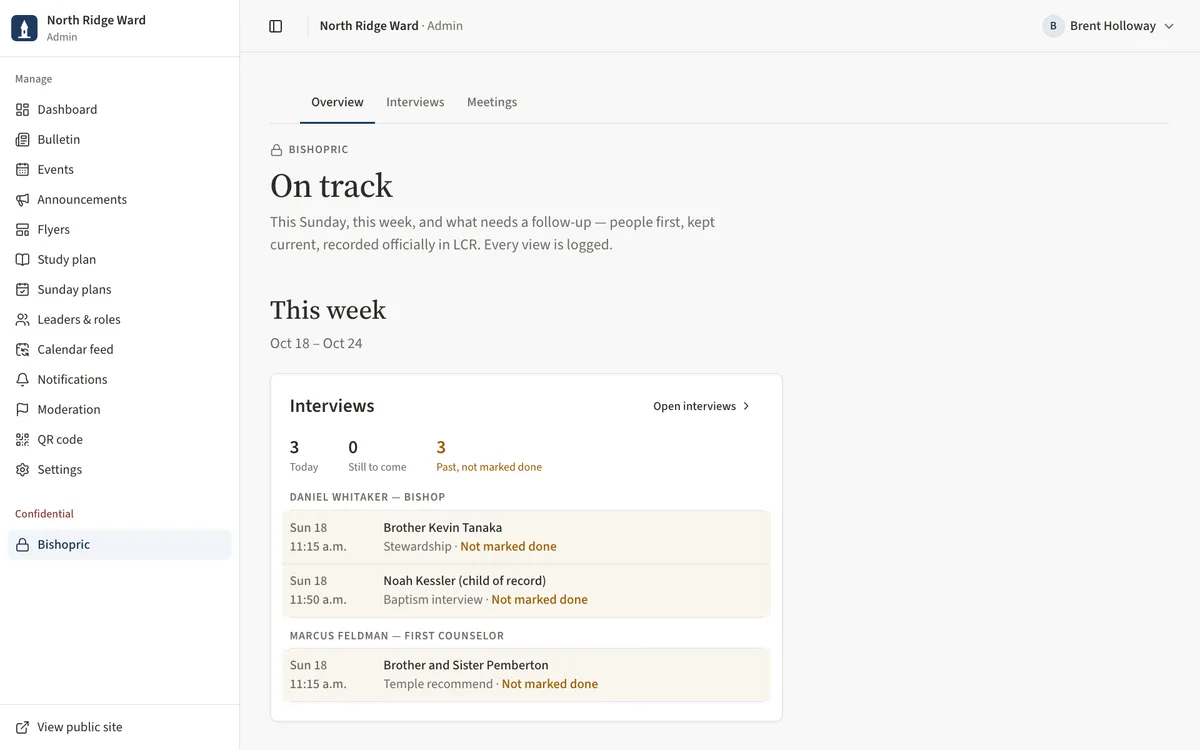This screenshot has width=1200, height=750.
Task: Click 'Not marked done' on Stewardship row
Action: pos(508,547)
